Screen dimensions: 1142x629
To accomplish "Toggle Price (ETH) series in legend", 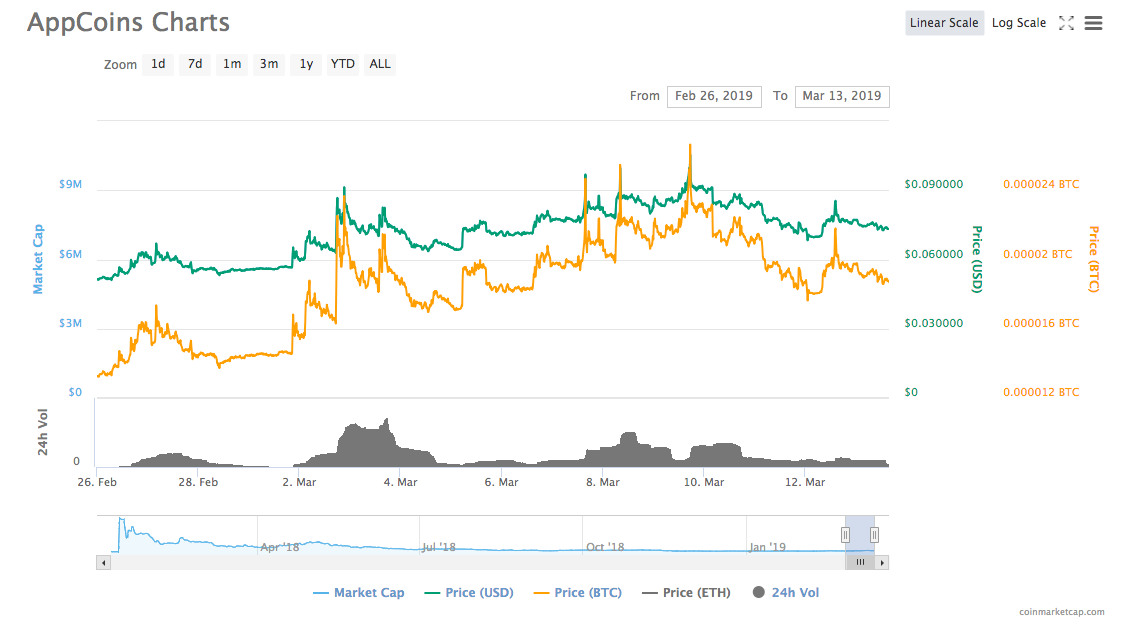I will pyautogui.click(x=686, y=593).
